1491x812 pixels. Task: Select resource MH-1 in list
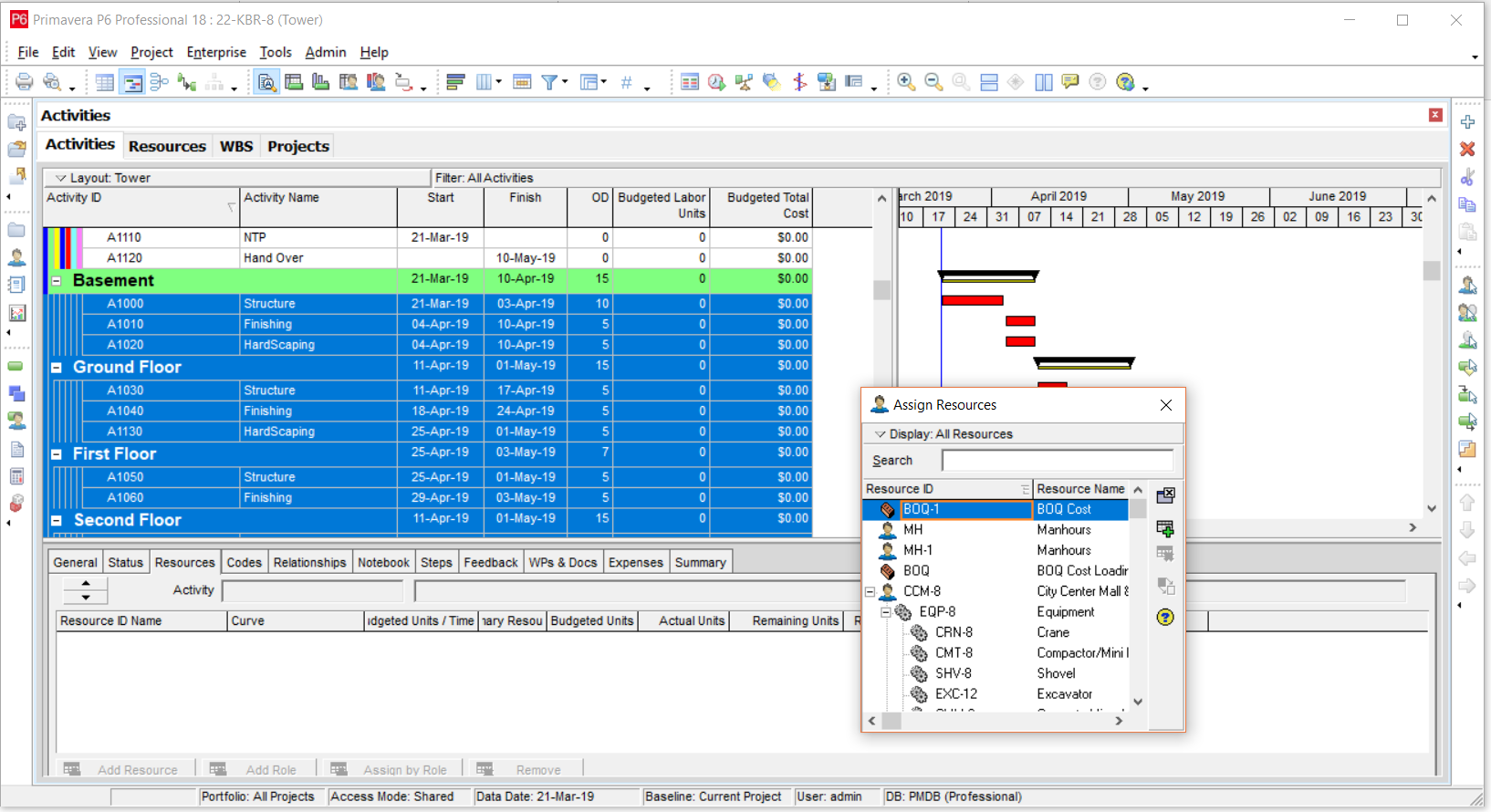[996, 550]
